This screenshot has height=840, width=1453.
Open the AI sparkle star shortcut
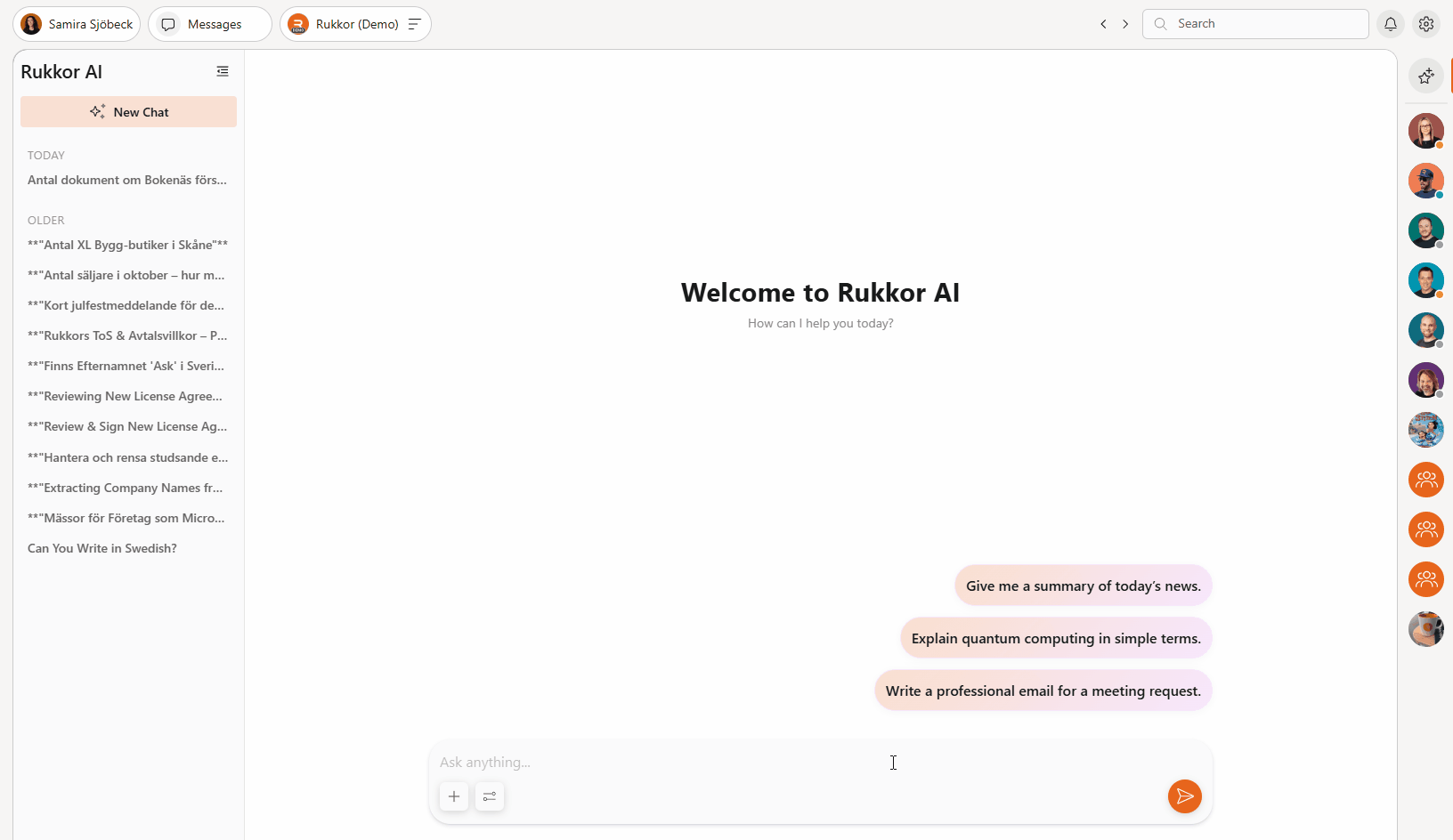point(1426,76)
